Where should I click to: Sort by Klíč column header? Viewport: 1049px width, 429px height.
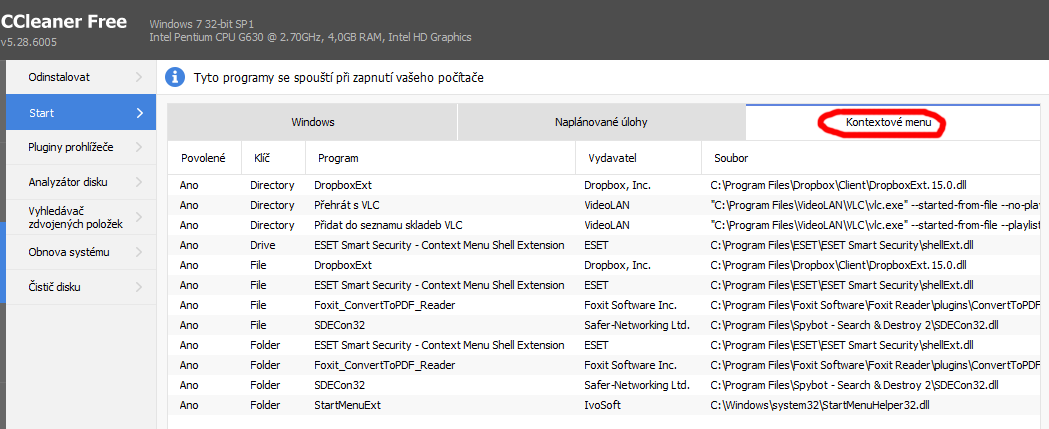coord(262,158)
